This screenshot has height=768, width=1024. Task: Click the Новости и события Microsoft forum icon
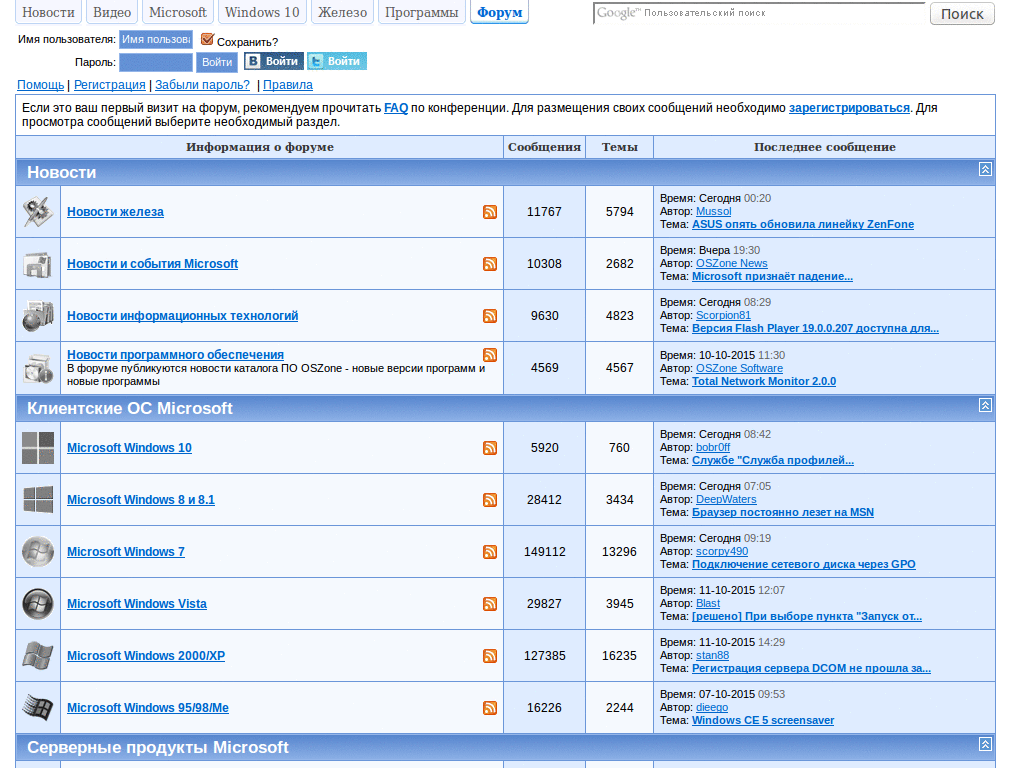click(38, 264)
